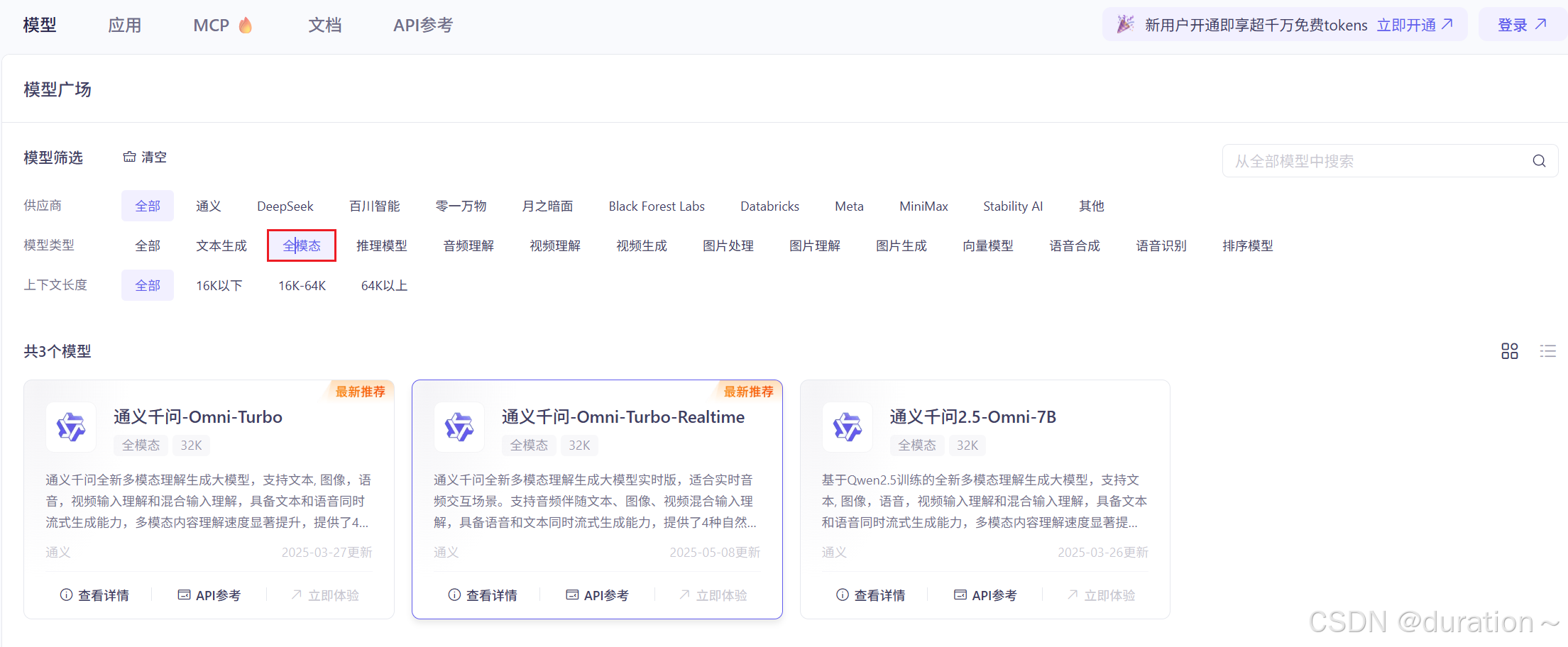
Task: Select 图片理解 model type
Action: [x=815, y=245]
